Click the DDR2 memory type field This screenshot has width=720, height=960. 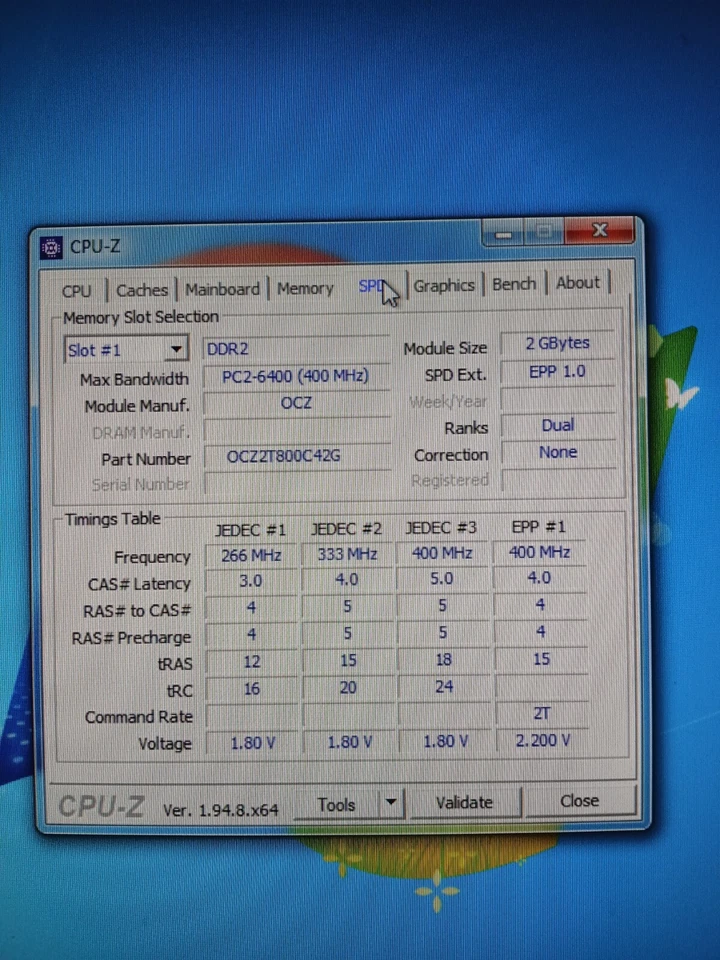[x=296, y=349]
